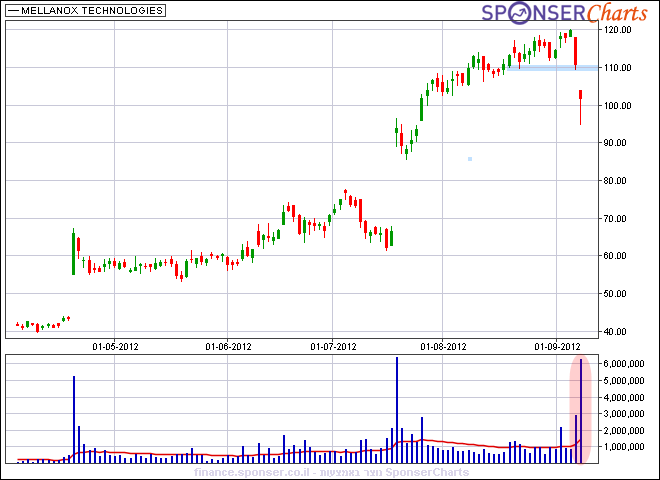Click the tallest volume spike in late July
The image size is (660, 480).
click(x=397, y=410)
